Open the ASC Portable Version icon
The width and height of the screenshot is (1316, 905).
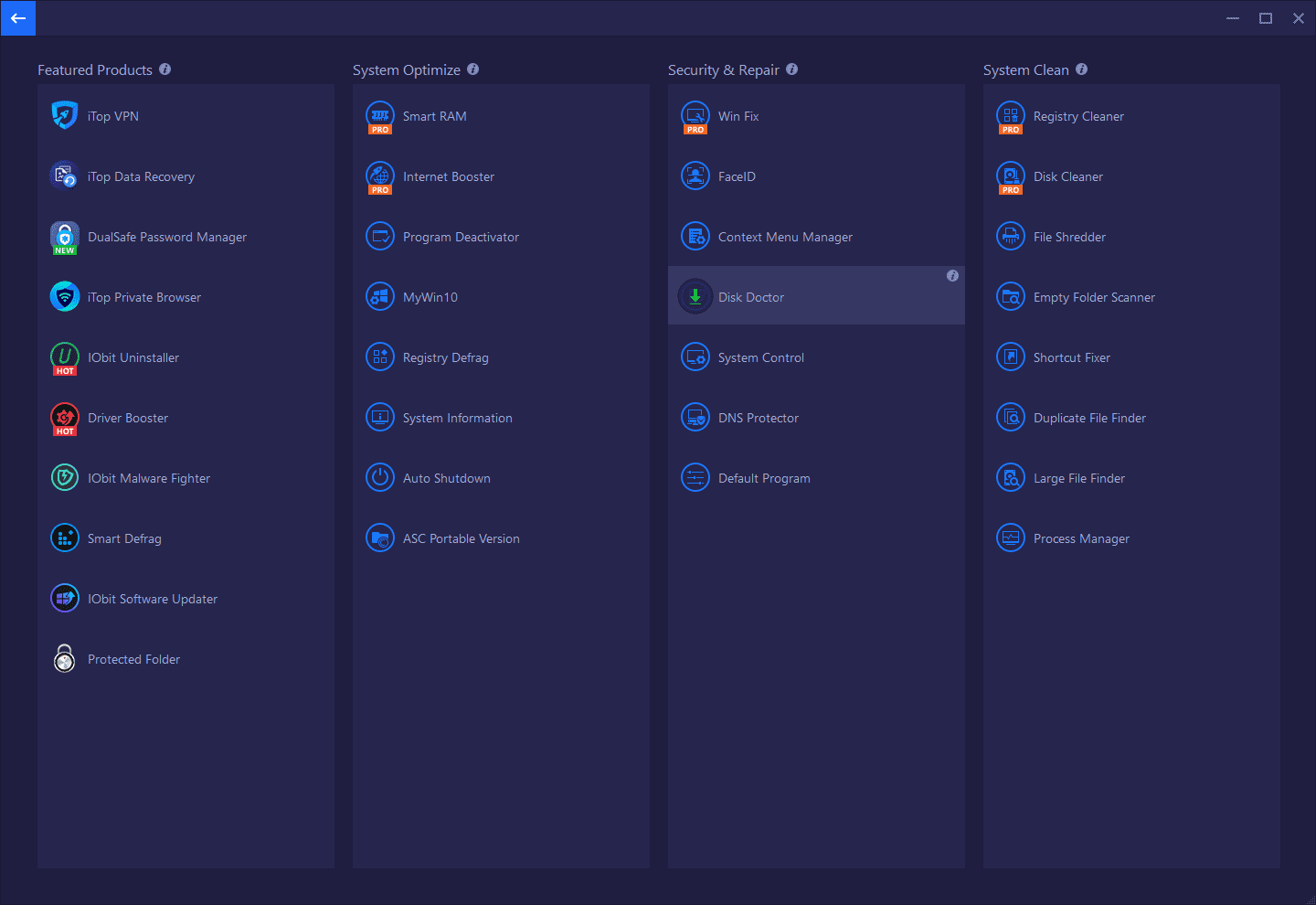coord(380,538)
